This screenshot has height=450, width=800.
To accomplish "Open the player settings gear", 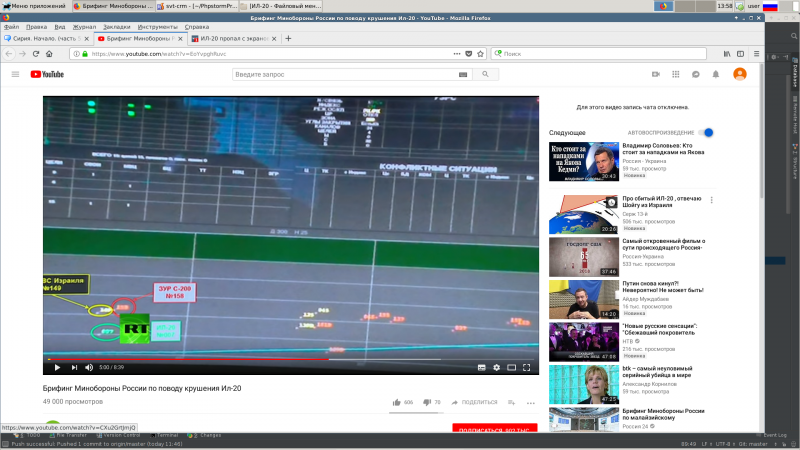I will [496, 367].
